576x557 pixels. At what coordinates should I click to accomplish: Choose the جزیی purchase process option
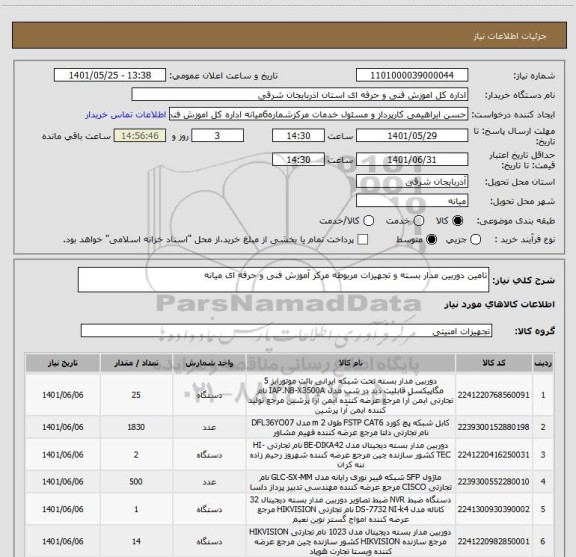[x=475, y=240]
